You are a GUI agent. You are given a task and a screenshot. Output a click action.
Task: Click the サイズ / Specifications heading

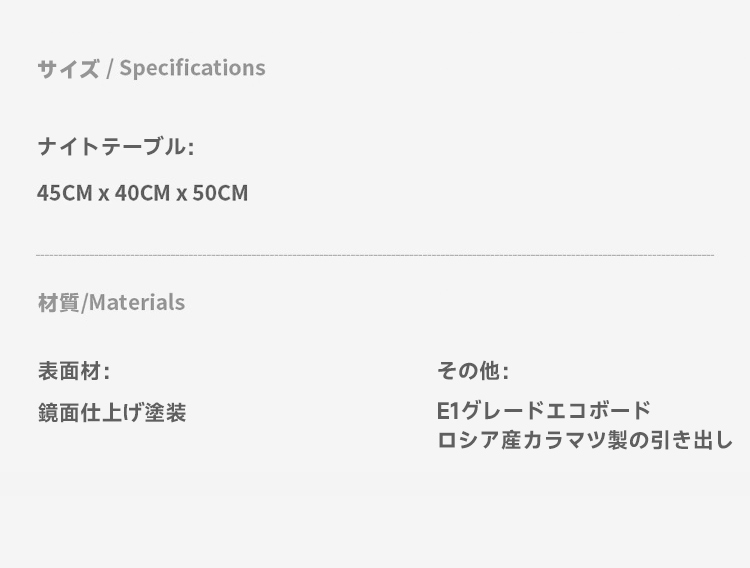tap(151, 68)
